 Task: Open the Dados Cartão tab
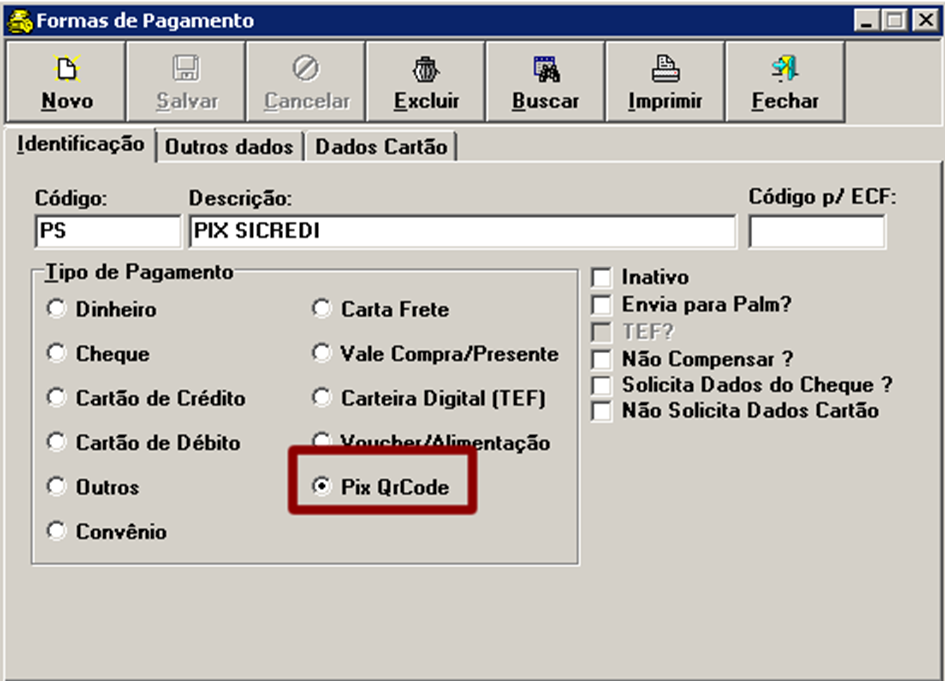[x=381, y=147]
